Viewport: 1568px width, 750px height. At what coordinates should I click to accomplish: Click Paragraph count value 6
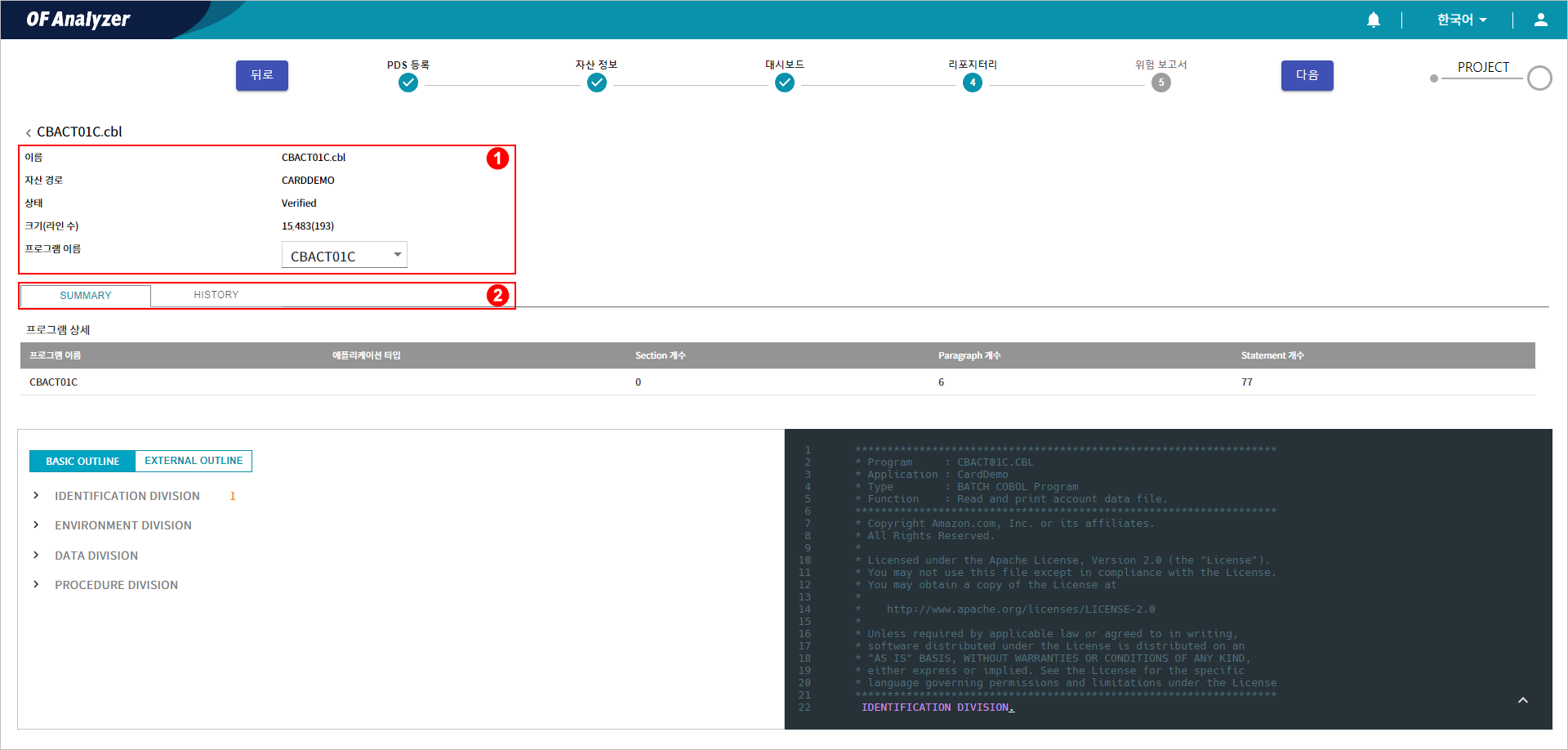pyautogui.click(x=942, y=382)
